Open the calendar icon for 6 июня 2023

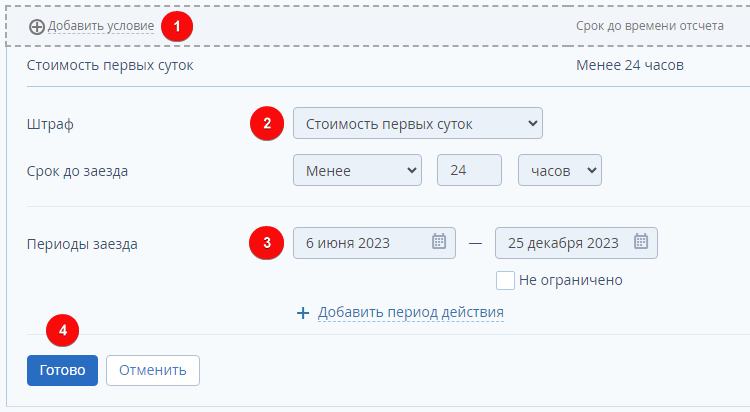click(439, 242)
